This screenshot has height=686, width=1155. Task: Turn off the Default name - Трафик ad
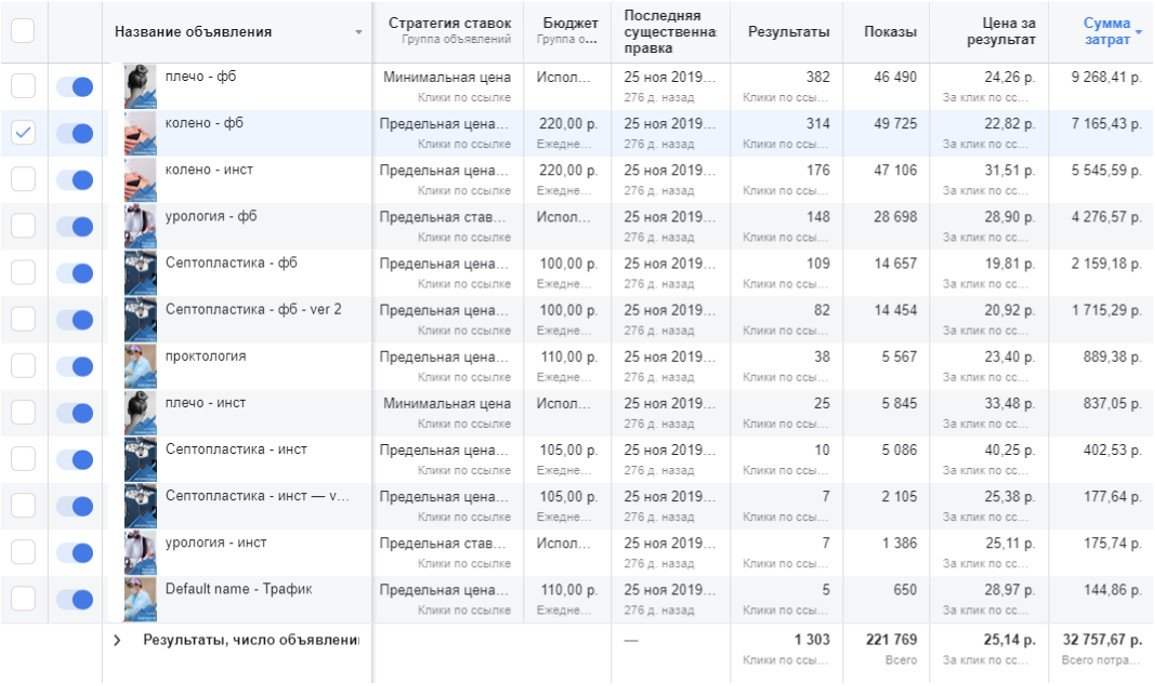point(75,600)
